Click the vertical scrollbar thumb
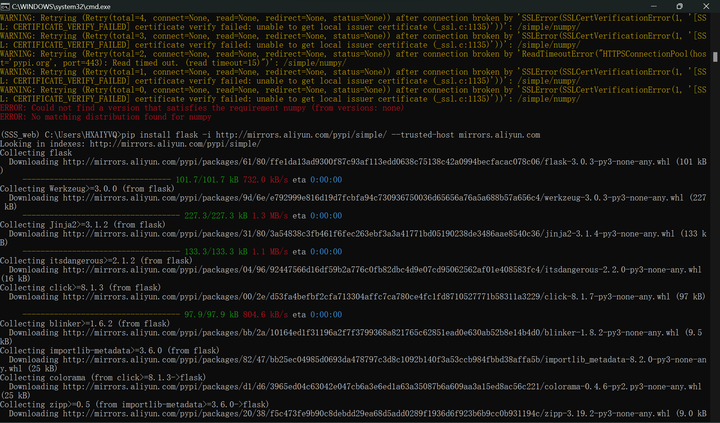Image resolution: width=720 pixels, height=423 pixels. (x=715, y=57)
